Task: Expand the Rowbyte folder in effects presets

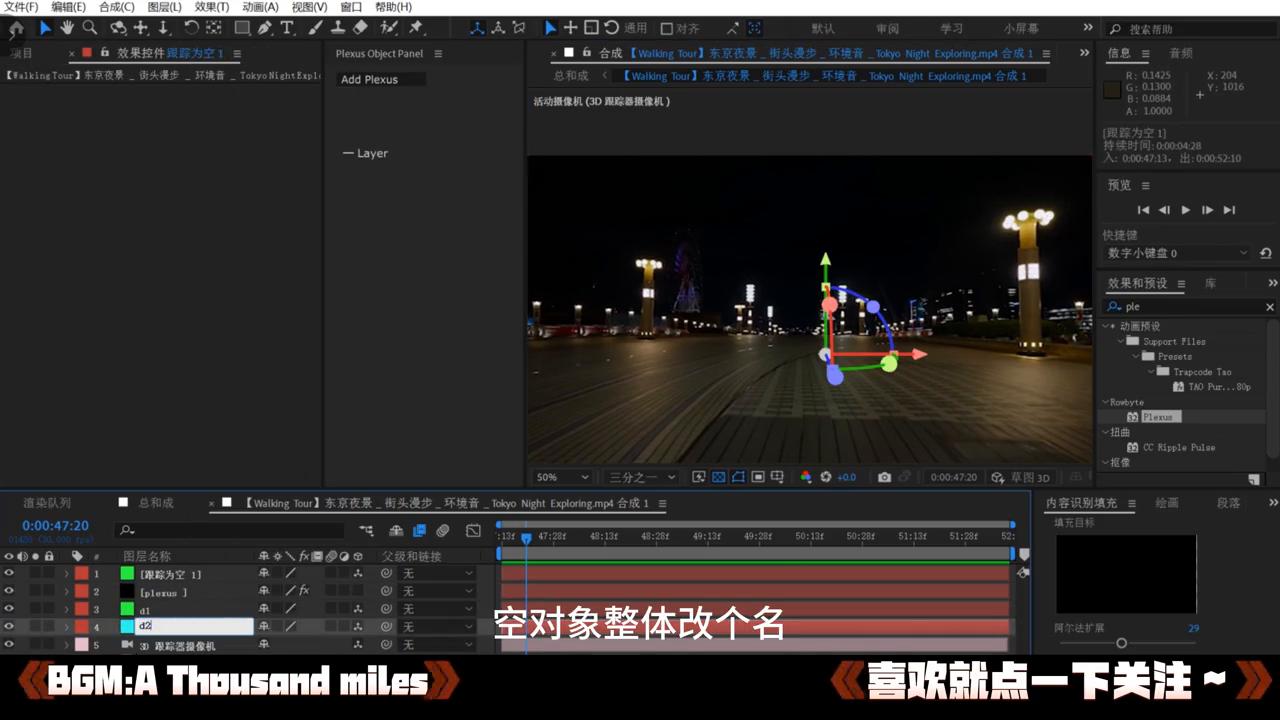Action: pos(1105,402)
